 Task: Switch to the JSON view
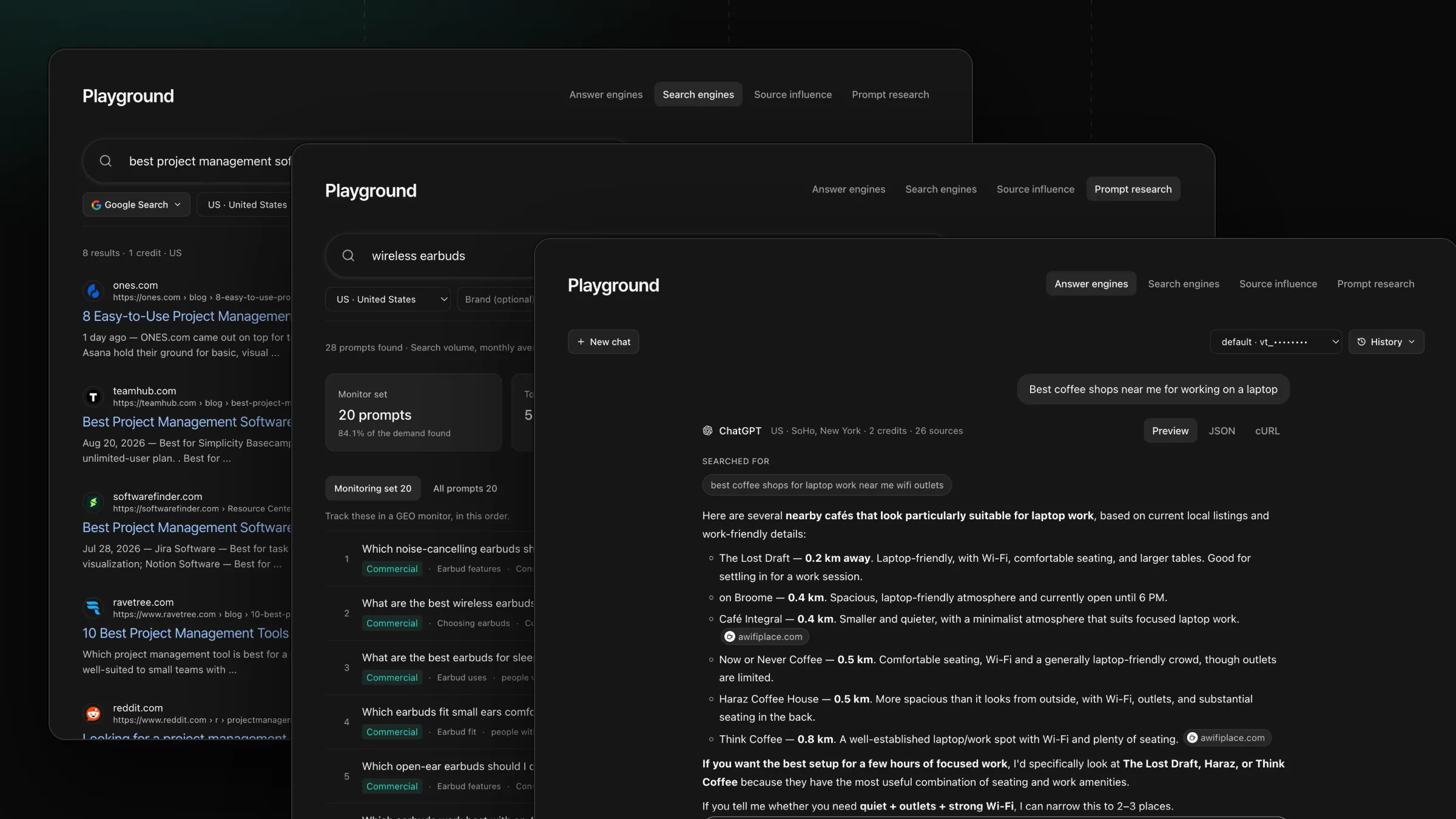pos(1221,430)
